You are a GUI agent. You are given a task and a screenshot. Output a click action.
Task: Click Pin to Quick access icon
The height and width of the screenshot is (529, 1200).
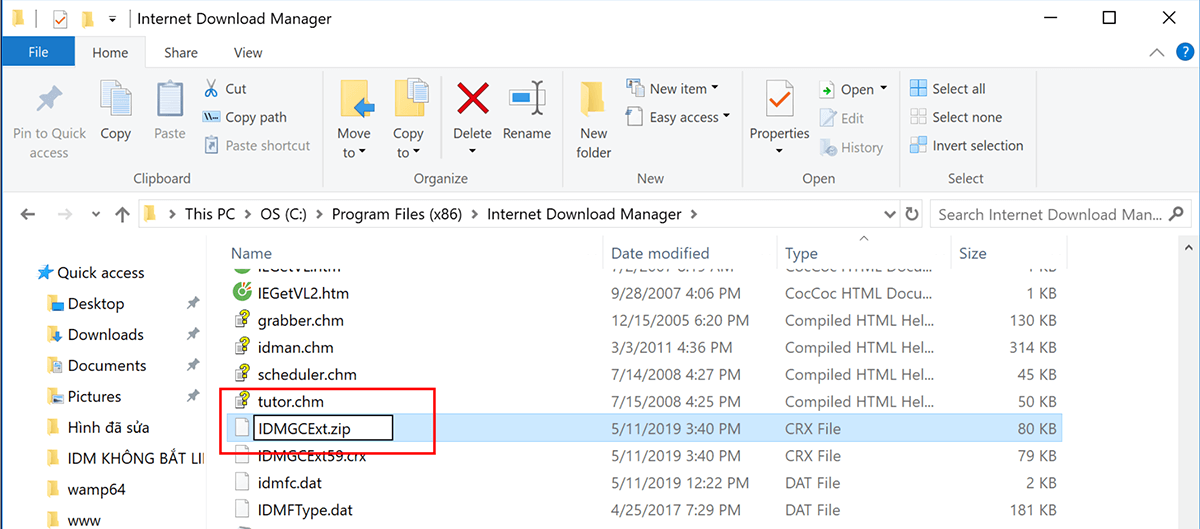click(x=49, y=100)
